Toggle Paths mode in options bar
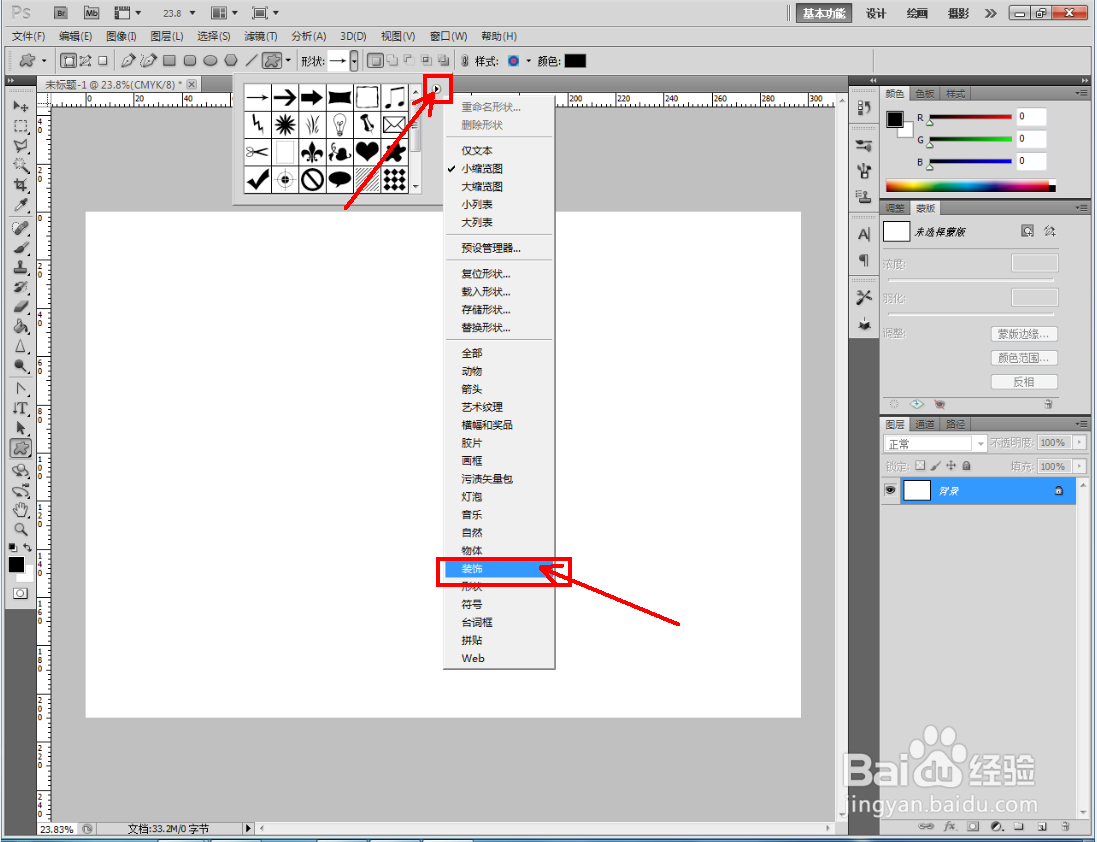Viewport: 1097px width, 842px height. pyautogui.click(x=85, y=61)
